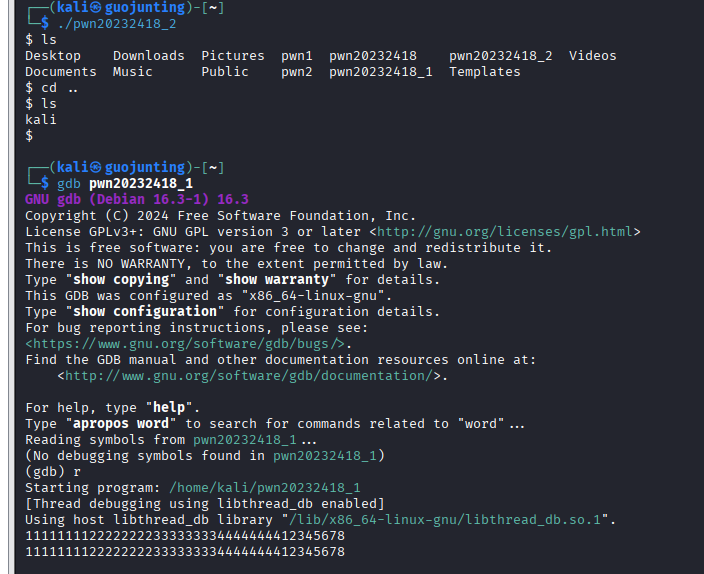Viewport: 704px width, 574px height.
Task: Click the GNU gdb (Debian 16.3-1) 16.3 heading
Action: tap(137, 199)
